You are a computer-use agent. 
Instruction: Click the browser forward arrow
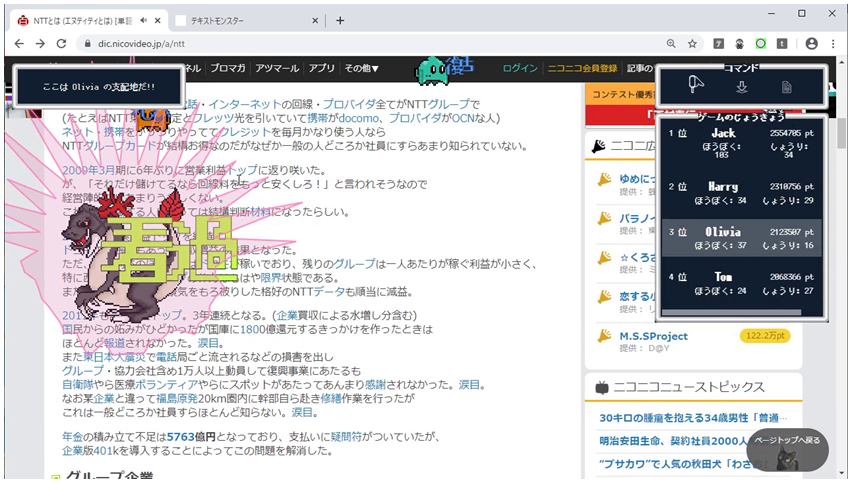click(x=40, y=43)
